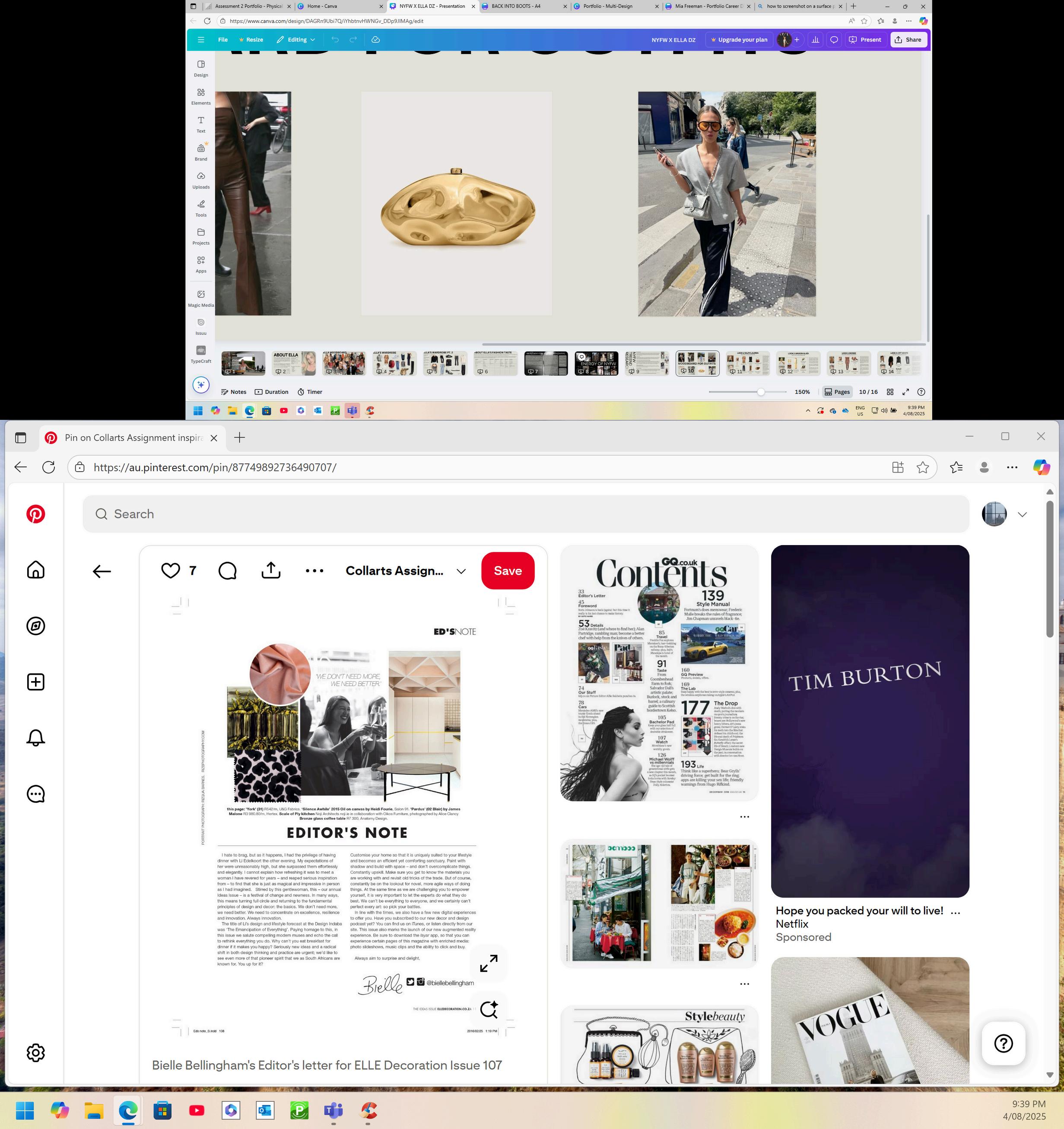Image resolution: width=1064 pixels, height=1129 pixels.
Task: Open Canva Tools panel
Action: 201,208
